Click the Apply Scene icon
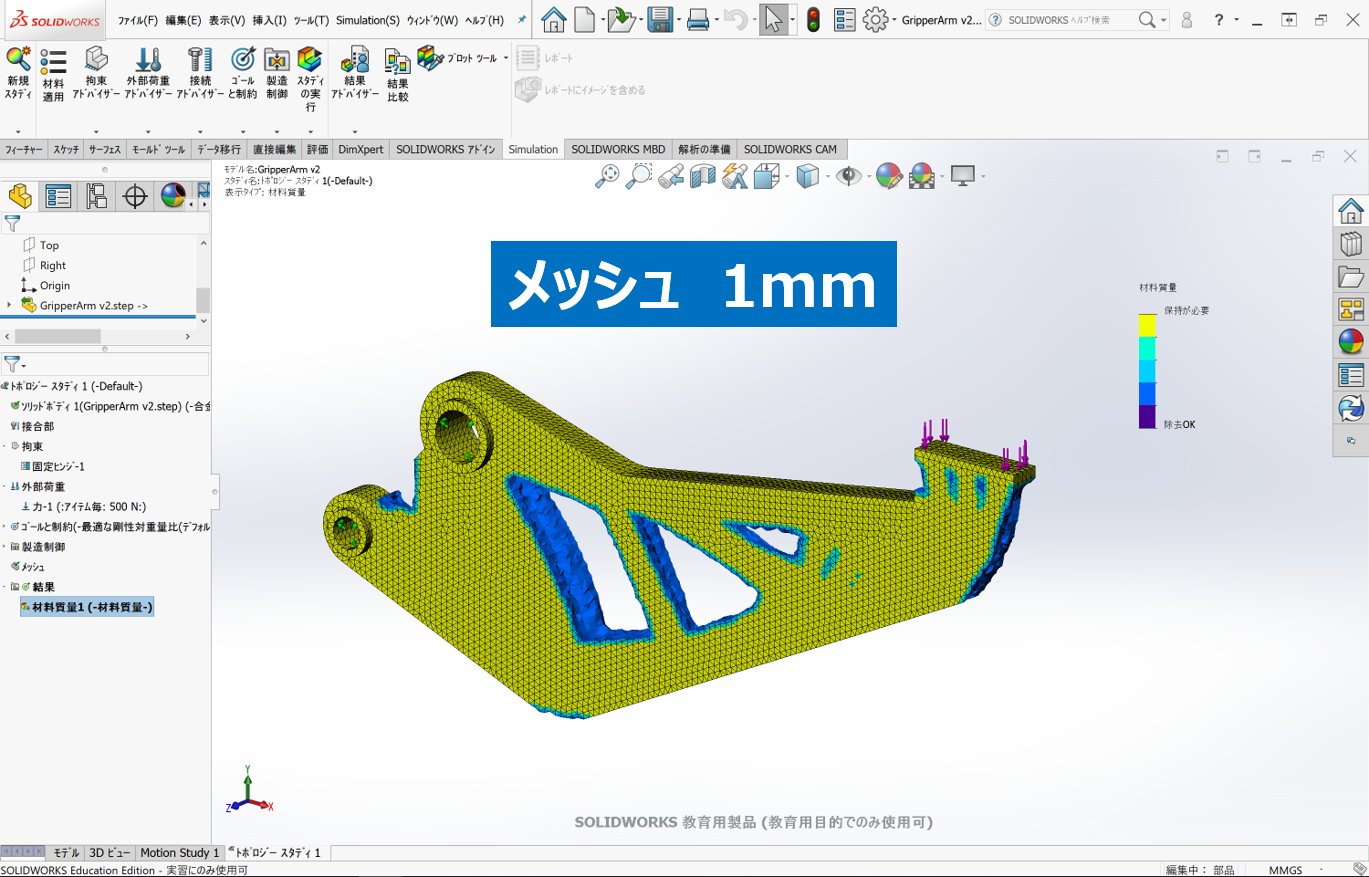 point(922,176)
